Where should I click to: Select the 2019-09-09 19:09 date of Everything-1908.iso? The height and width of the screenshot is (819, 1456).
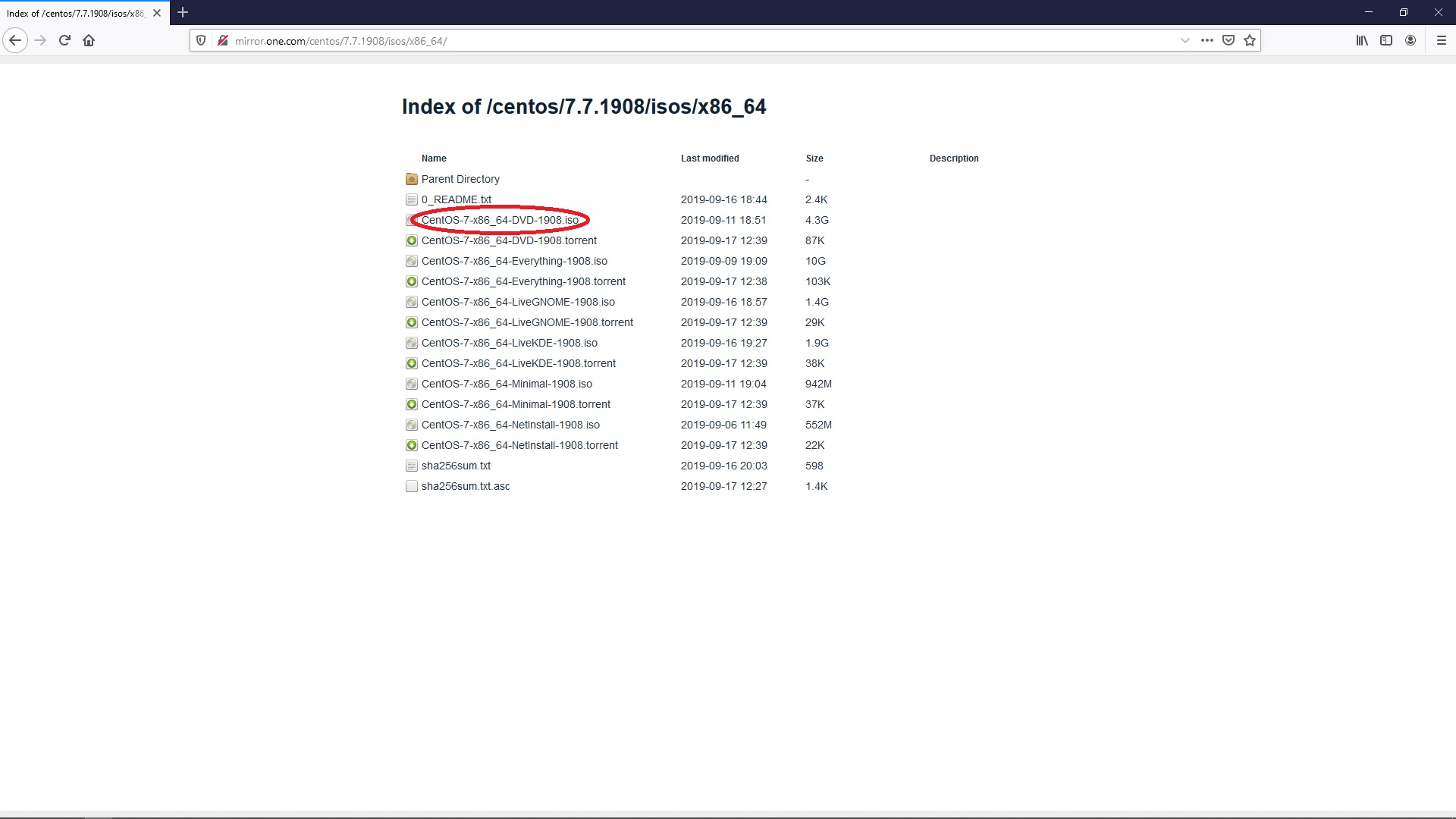point(724,261)
